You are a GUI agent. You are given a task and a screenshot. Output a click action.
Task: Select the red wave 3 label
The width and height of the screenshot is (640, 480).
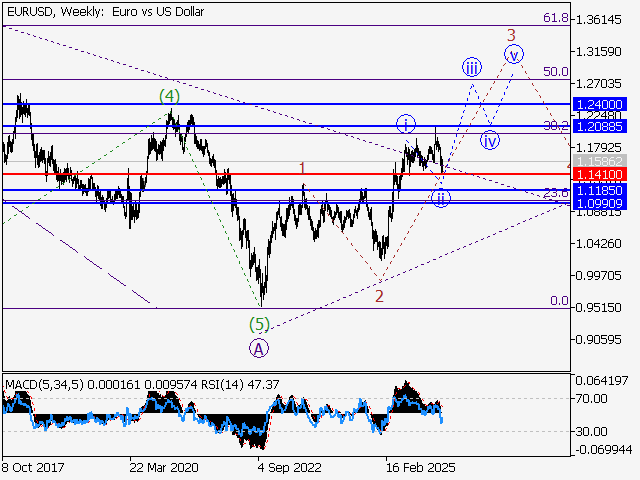[x=510, y=34]
